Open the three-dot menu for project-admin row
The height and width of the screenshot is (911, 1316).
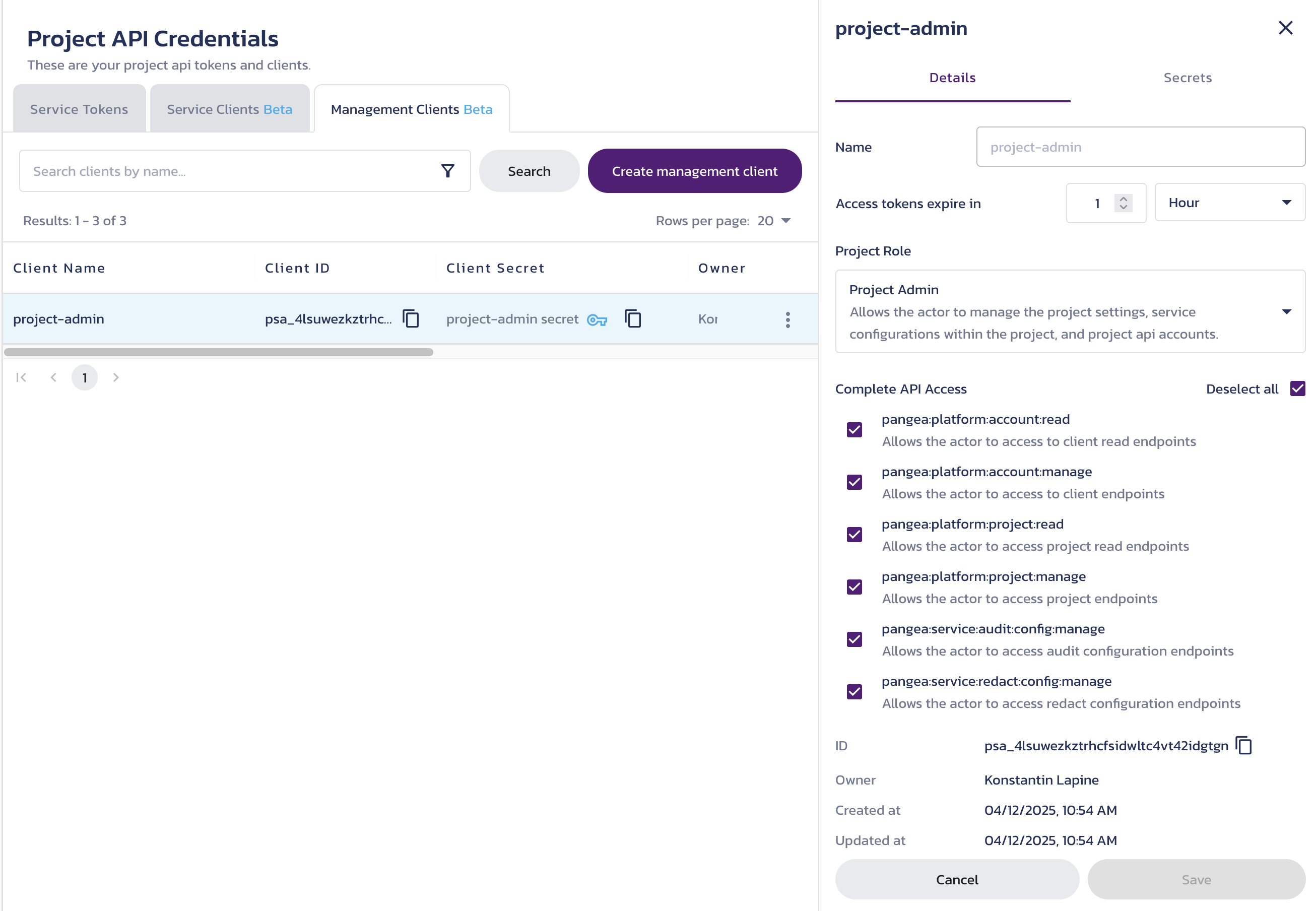[x=787, y=319]
